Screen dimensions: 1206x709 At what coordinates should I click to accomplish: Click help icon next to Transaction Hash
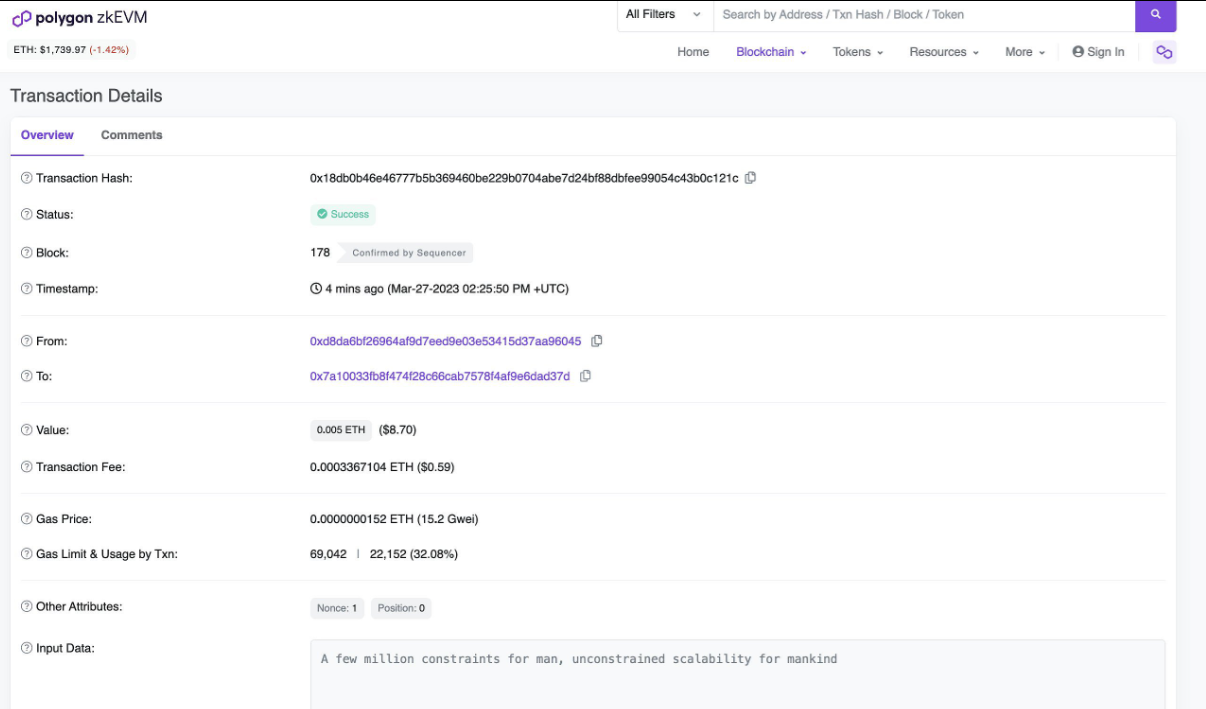(x=27, y=178)
